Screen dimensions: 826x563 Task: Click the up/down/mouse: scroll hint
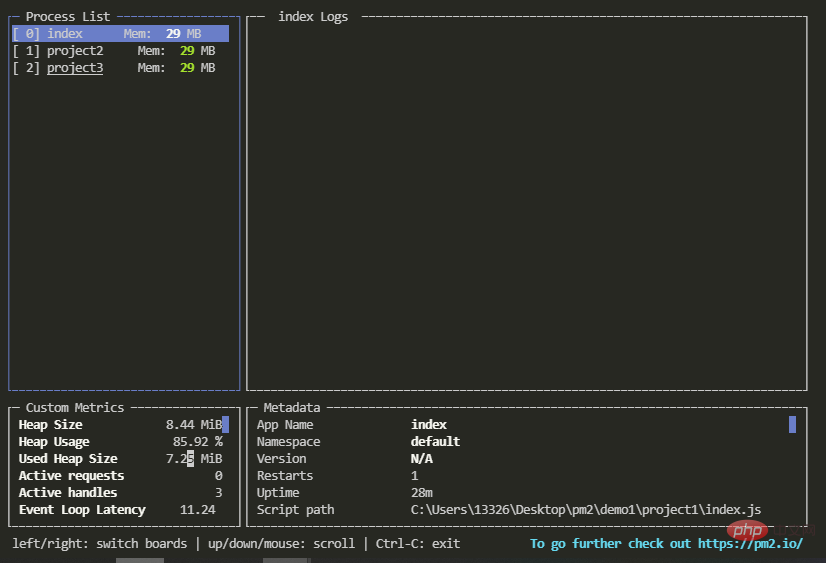coord(281,544)
